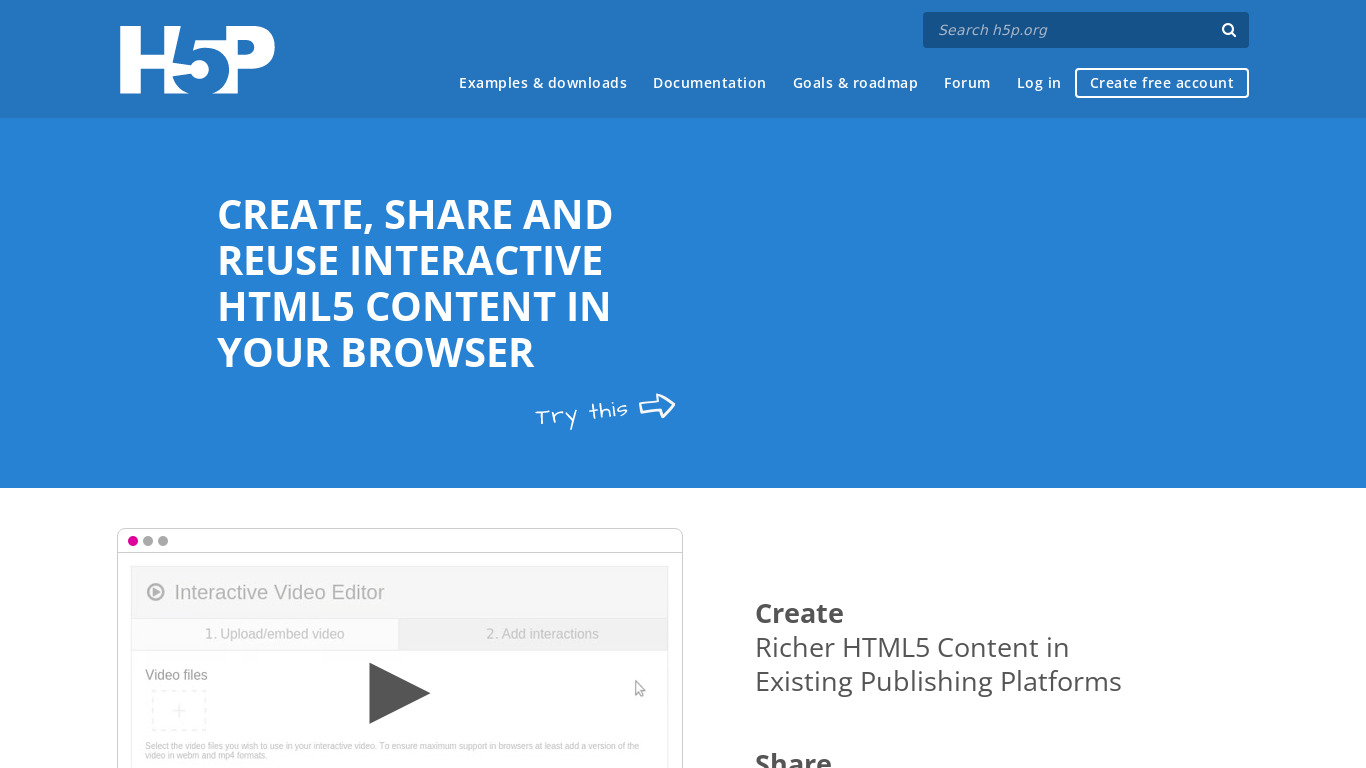Click the Video files label
This screenshot has height=768, width=1366.
pyautogui.click(x=176, y=675)
